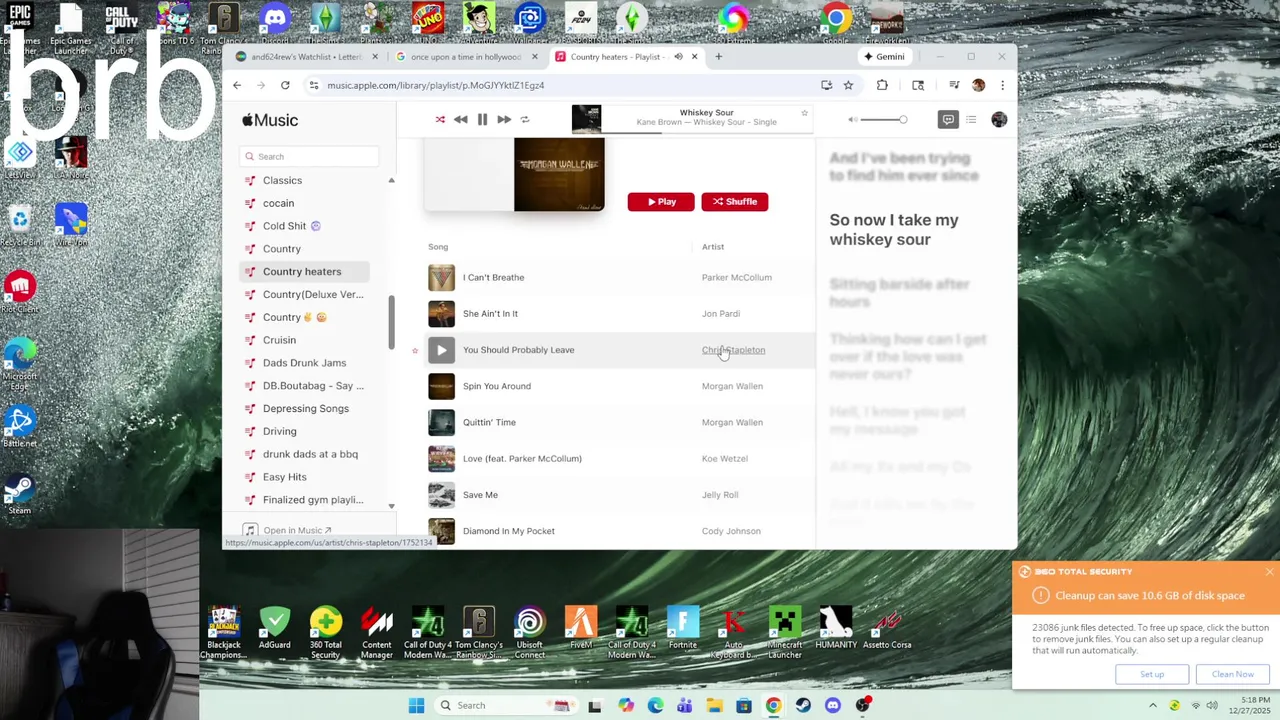Click the red Shuffle button
The height and width of the screenshot is (720, 1280).
[734, 202]
